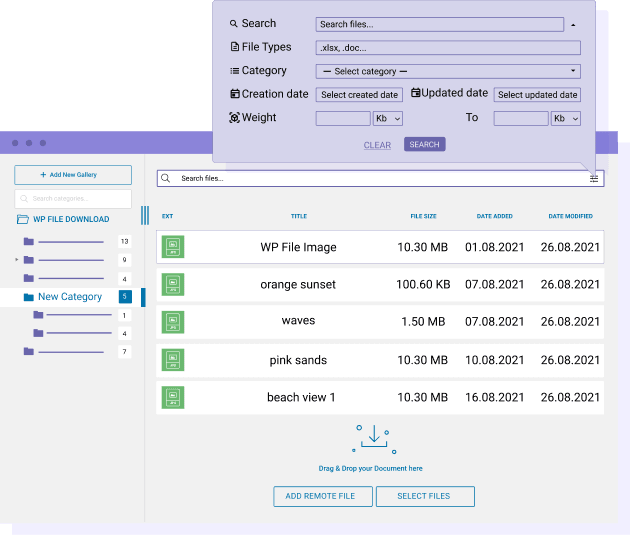This screenshot has width=630, height=535.
Task: Sort by the FILE SIZE column header
Action: [x=423, y=216]
